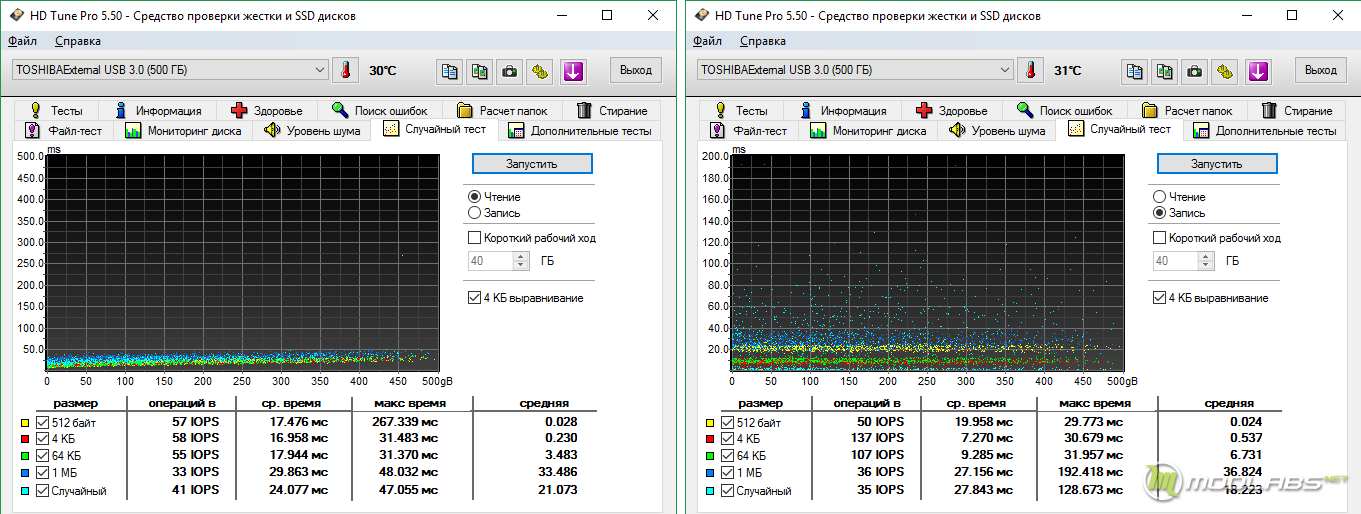The image size is (1361, 514).
Task: Open Справка menu in 30°C window
Action: [78, 41]
